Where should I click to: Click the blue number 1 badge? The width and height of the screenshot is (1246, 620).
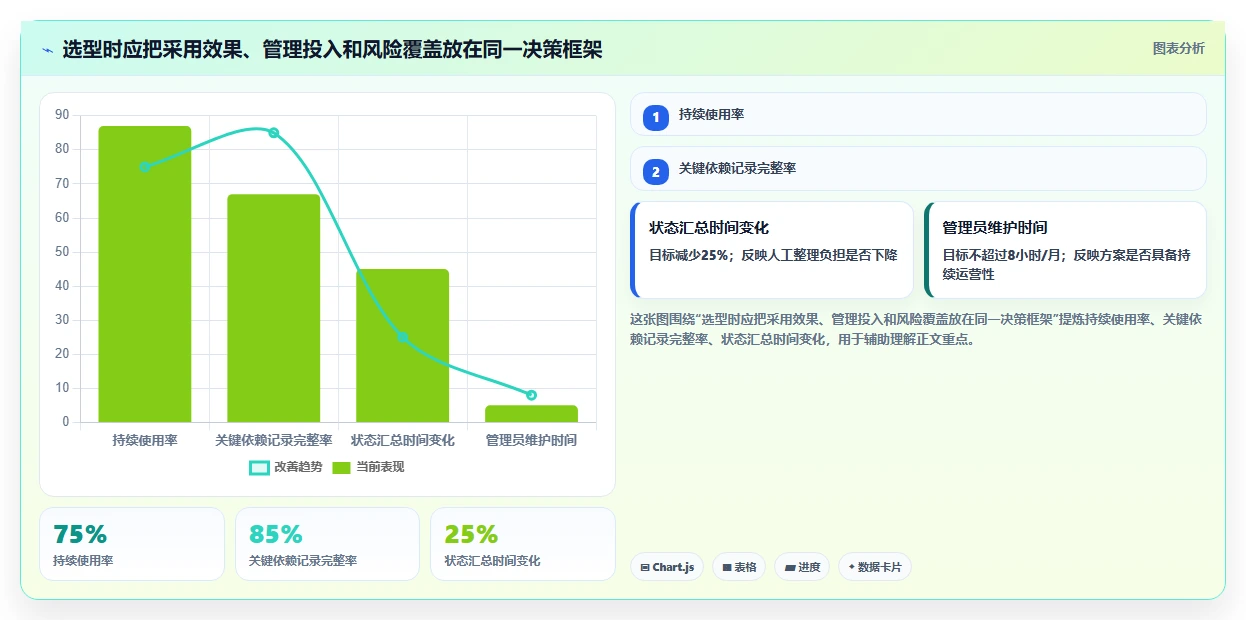click(656, 118)
